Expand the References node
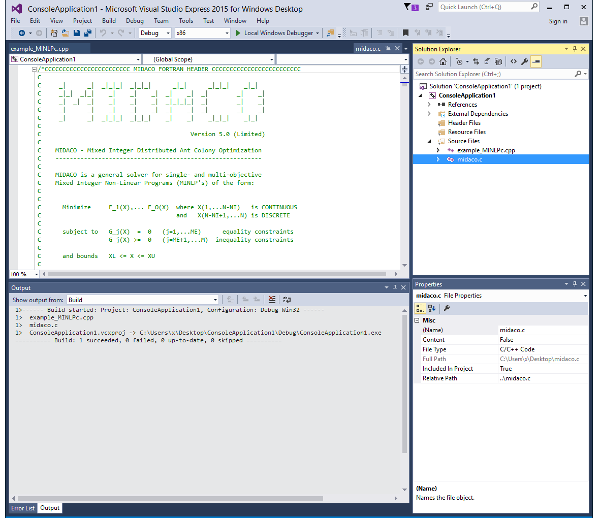 click(x=429, y=104)
